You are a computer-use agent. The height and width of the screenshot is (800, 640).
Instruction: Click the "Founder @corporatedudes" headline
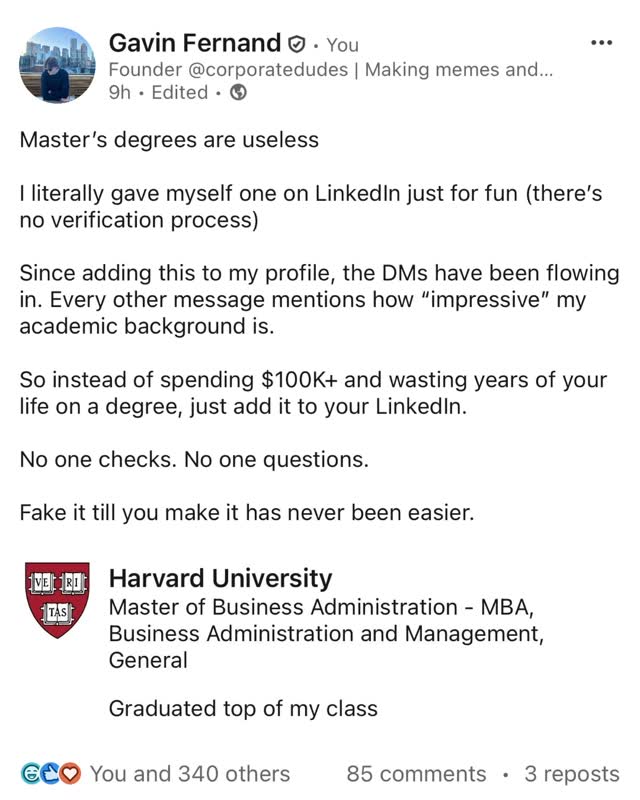tap(330, 69)
